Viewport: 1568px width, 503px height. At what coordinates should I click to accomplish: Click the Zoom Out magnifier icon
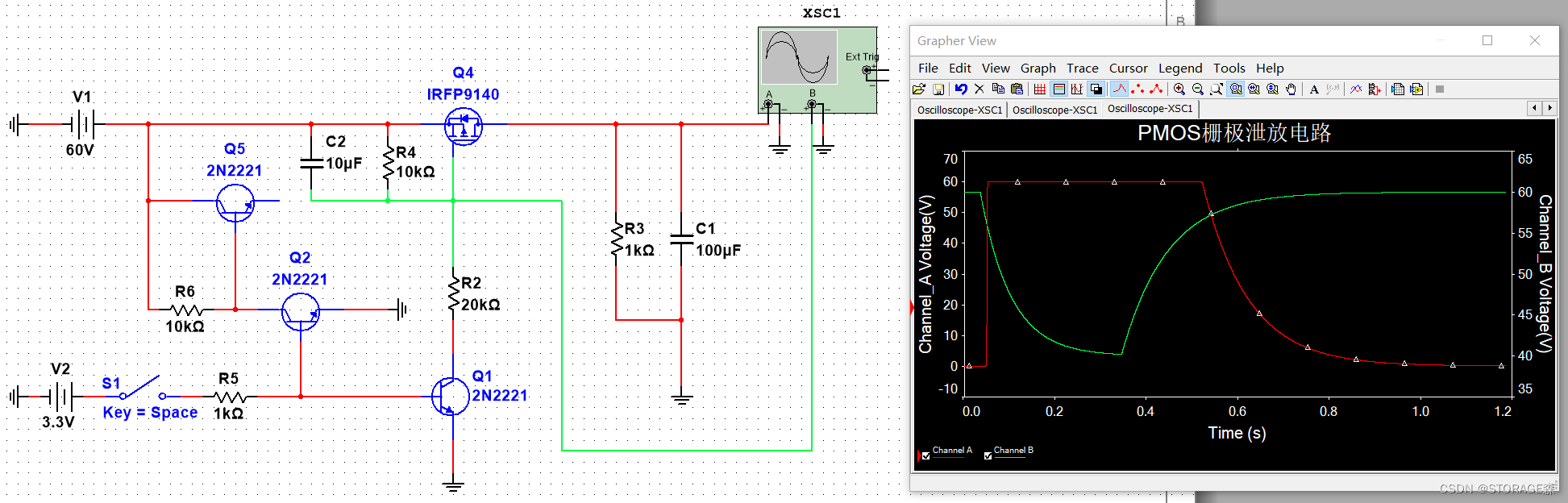(x=1198, y=89)
